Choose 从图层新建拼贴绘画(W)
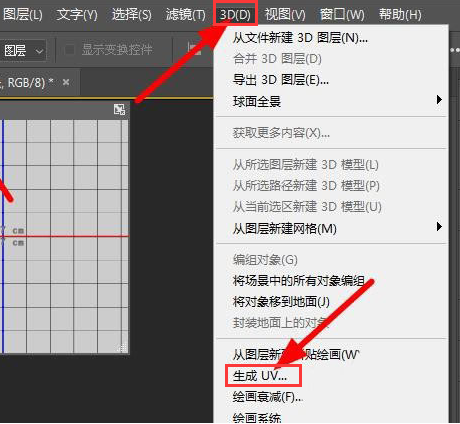 point(331,355)
